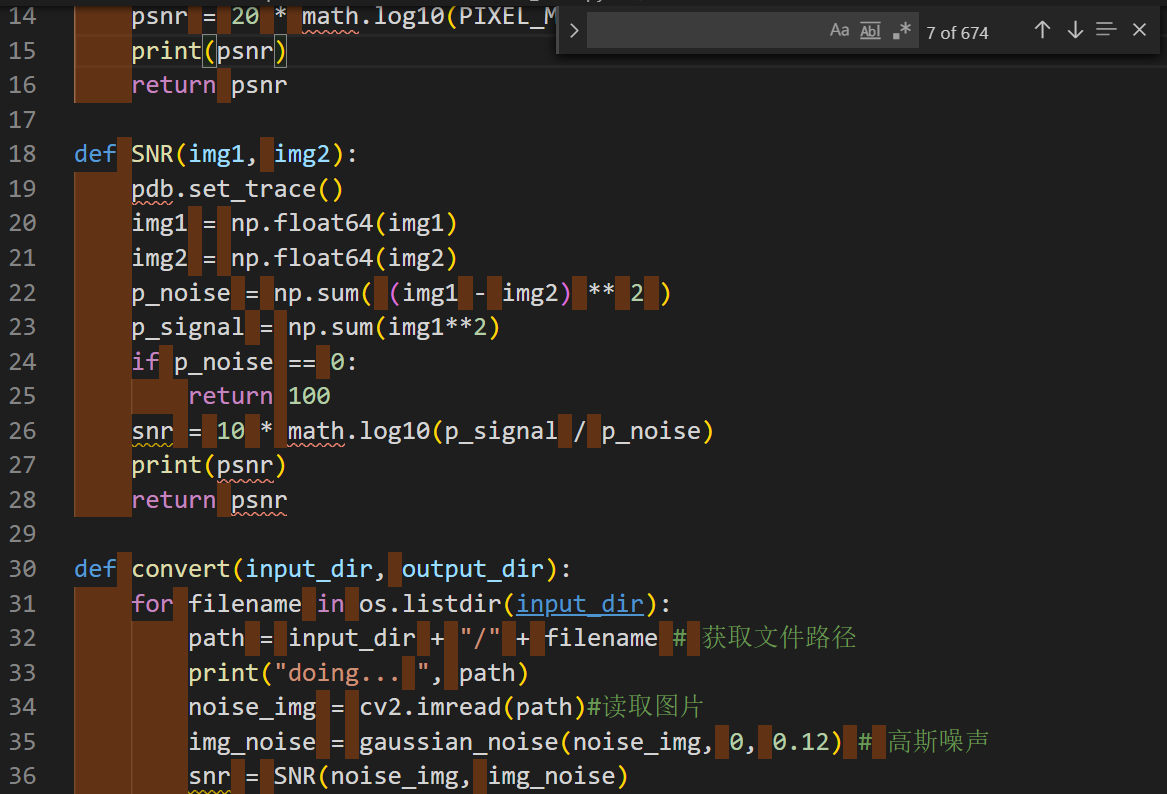
Task: Enable the Use Regular Expression option
Action: pyautogui.click(x=899, y=30)
